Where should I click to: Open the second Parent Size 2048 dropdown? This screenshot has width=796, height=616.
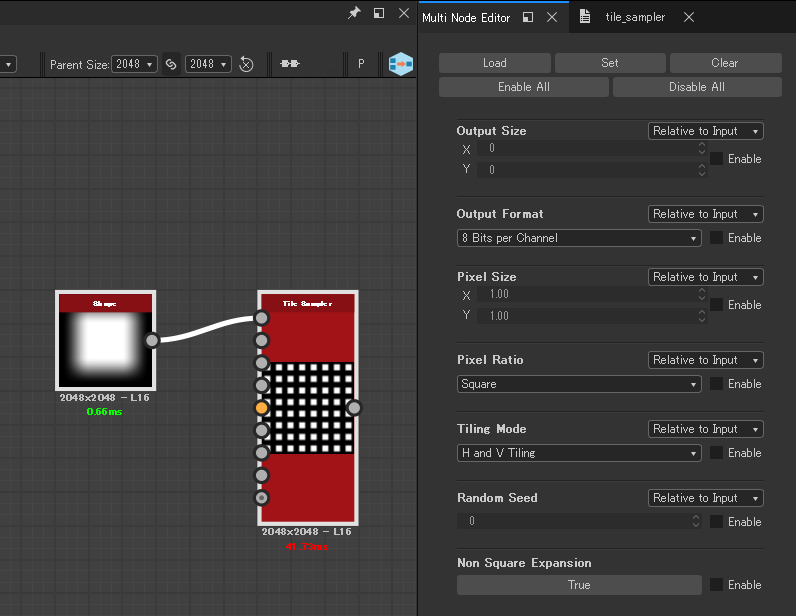click(209, 64)
